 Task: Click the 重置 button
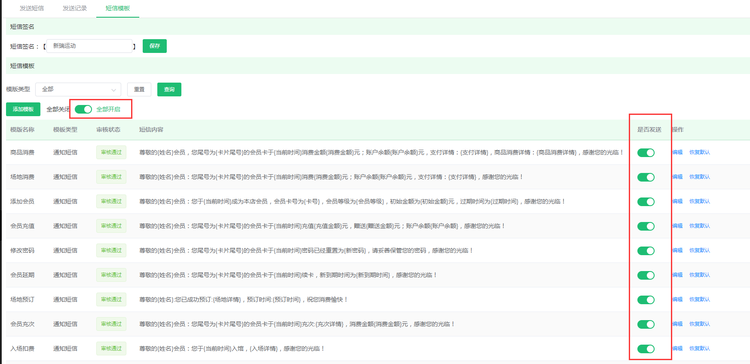click(139, 89)
